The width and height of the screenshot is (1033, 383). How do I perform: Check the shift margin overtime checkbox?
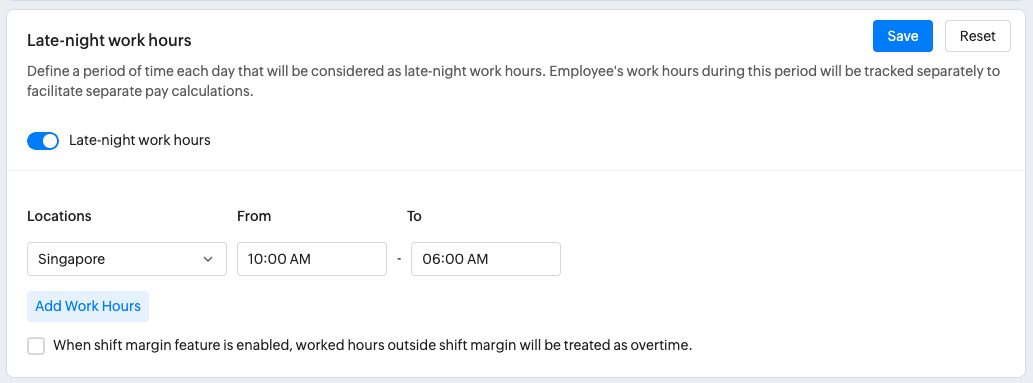coord(36,345)
